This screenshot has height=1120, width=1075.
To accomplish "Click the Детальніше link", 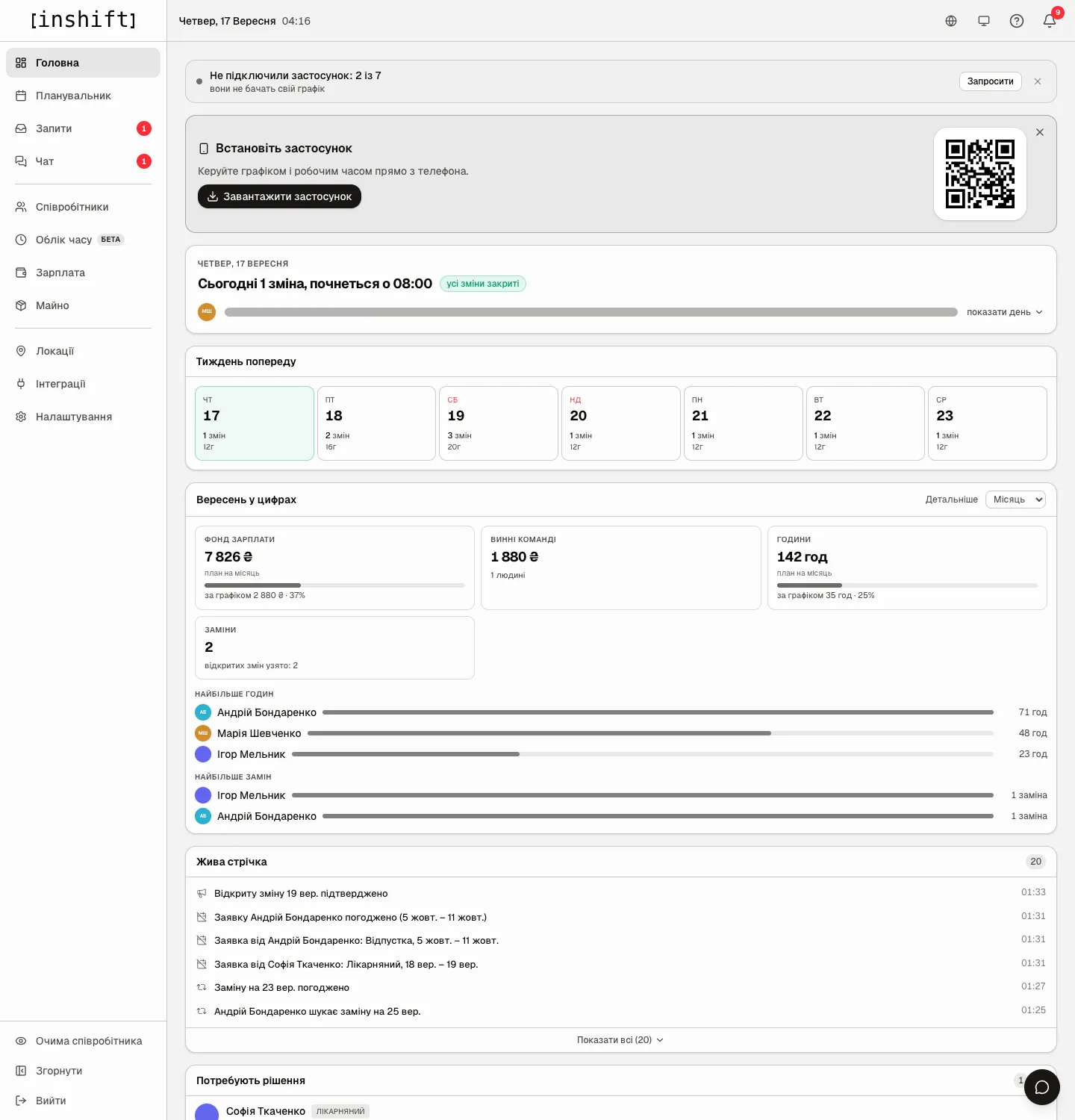I will tap(951, 500).
